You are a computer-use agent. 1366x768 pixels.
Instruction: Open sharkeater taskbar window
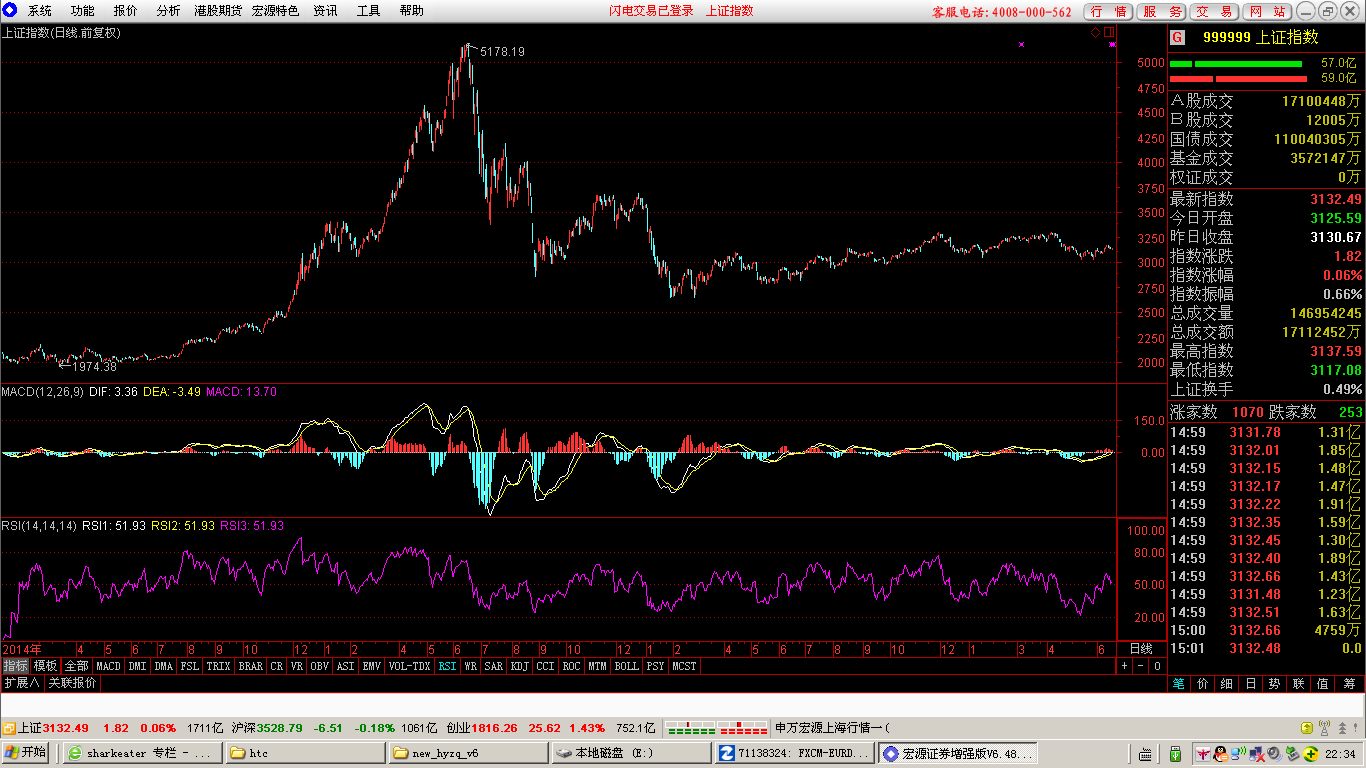[142, 753]
